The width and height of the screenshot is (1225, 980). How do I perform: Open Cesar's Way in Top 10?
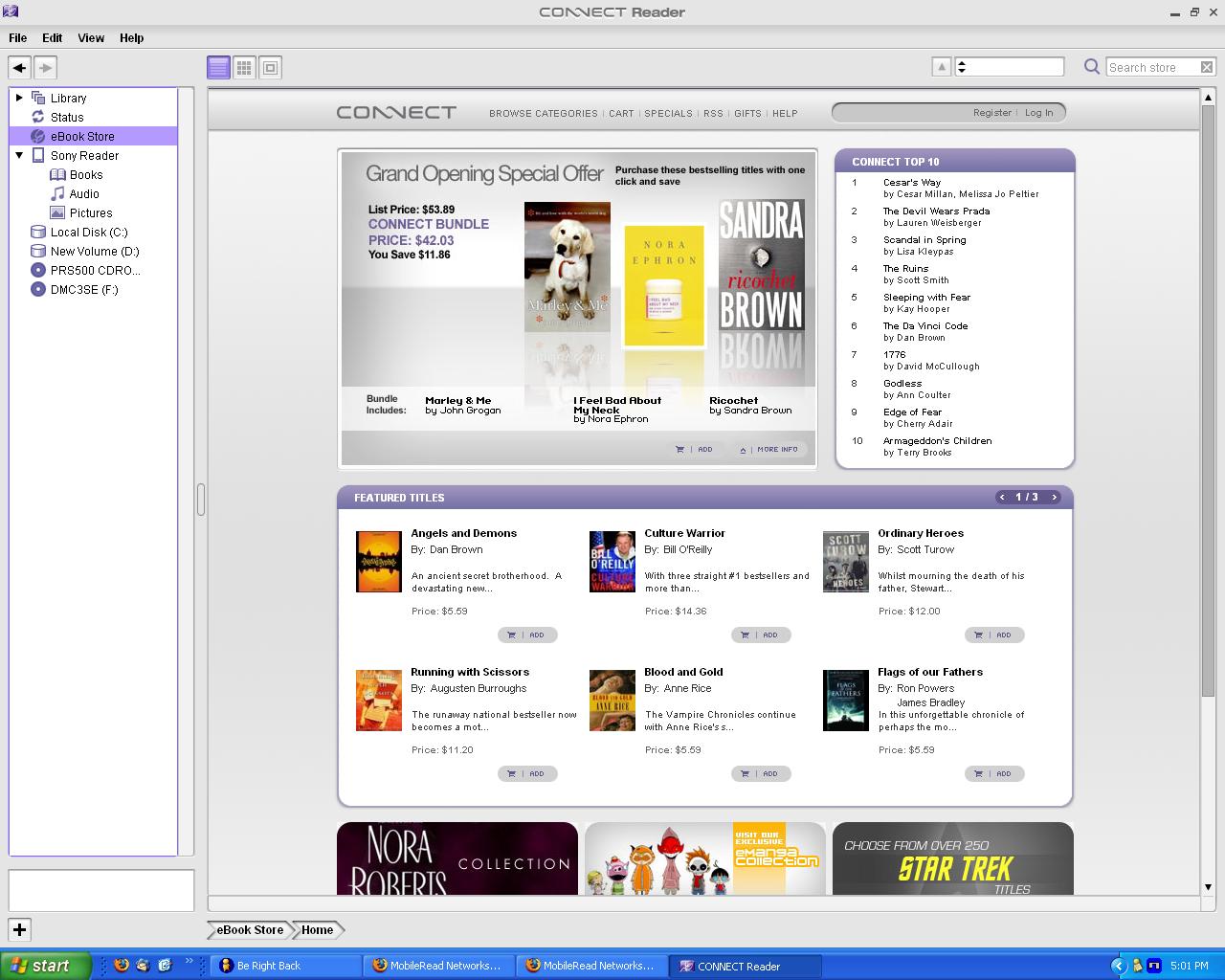912,182
